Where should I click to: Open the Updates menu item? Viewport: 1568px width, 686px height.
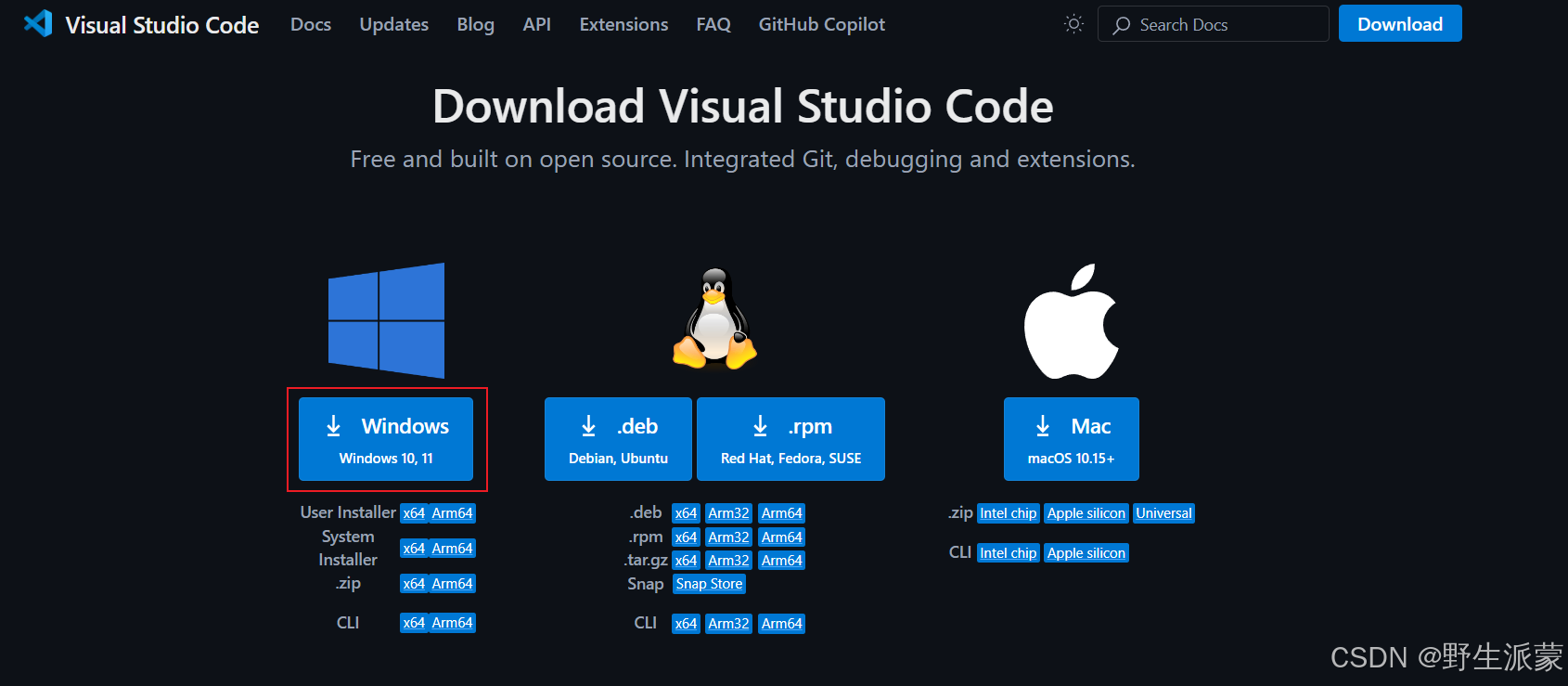click(x=394, y=24)
